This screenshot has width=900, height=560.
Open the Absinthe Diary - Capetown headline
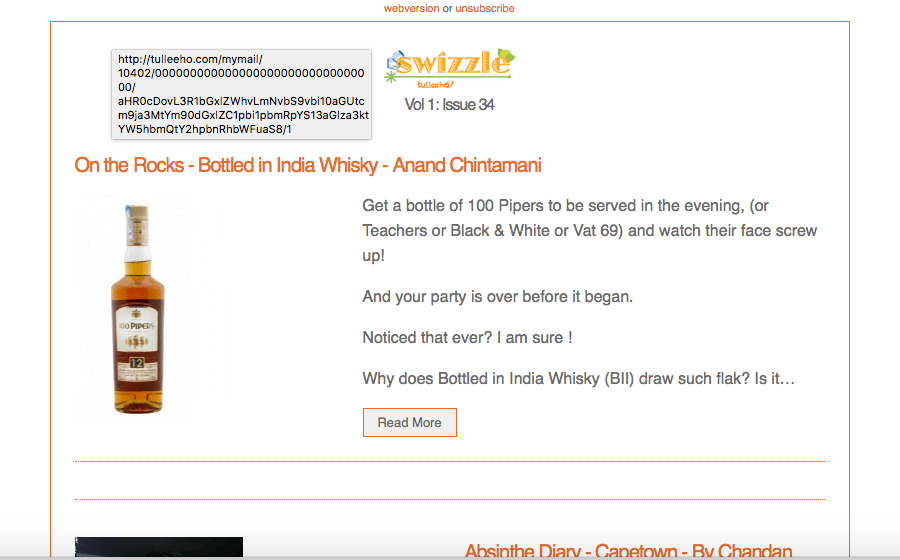click(x=629, y=551)
